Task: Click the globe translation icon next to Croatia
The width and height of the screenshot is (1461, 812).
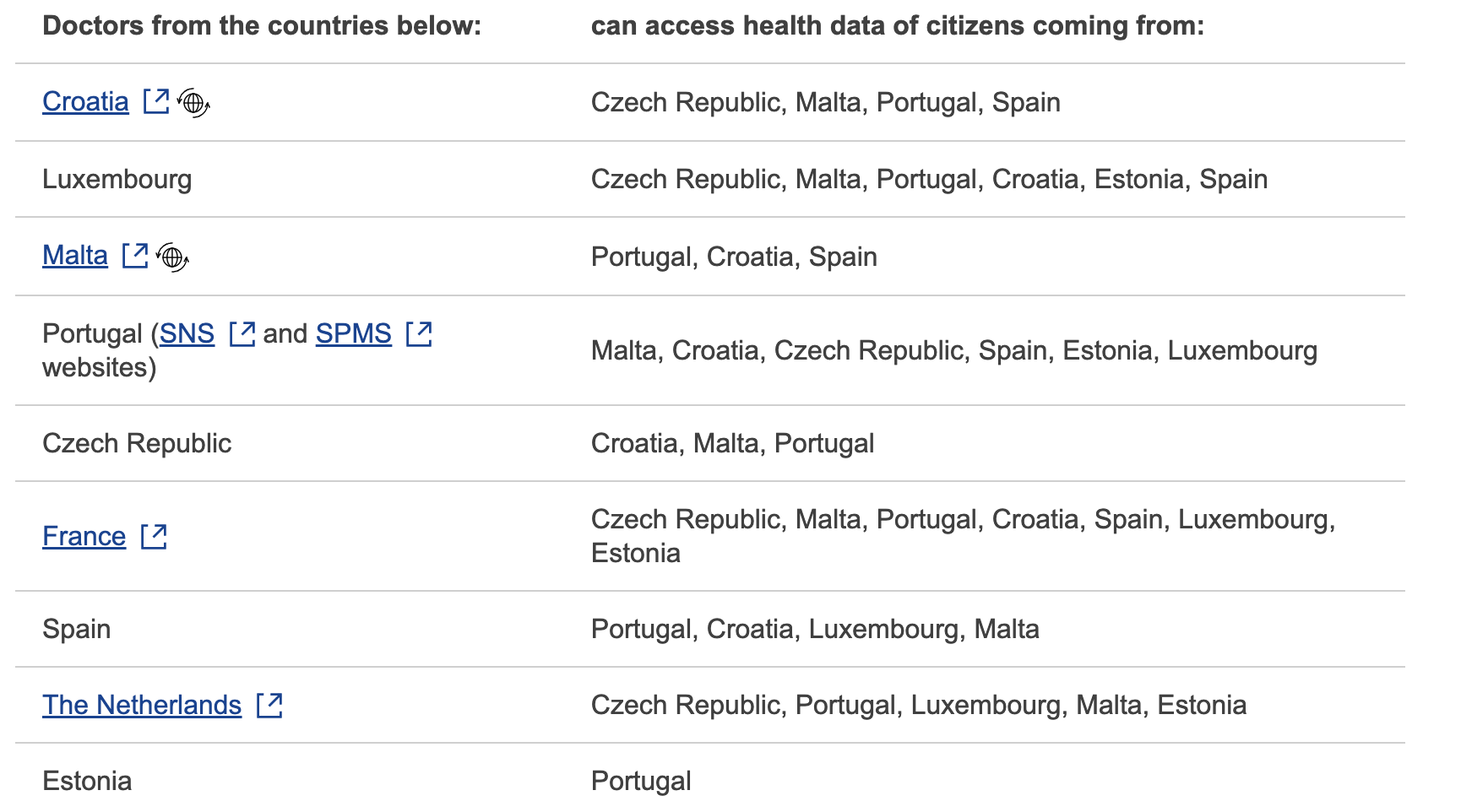Action: tap(194, 103)
